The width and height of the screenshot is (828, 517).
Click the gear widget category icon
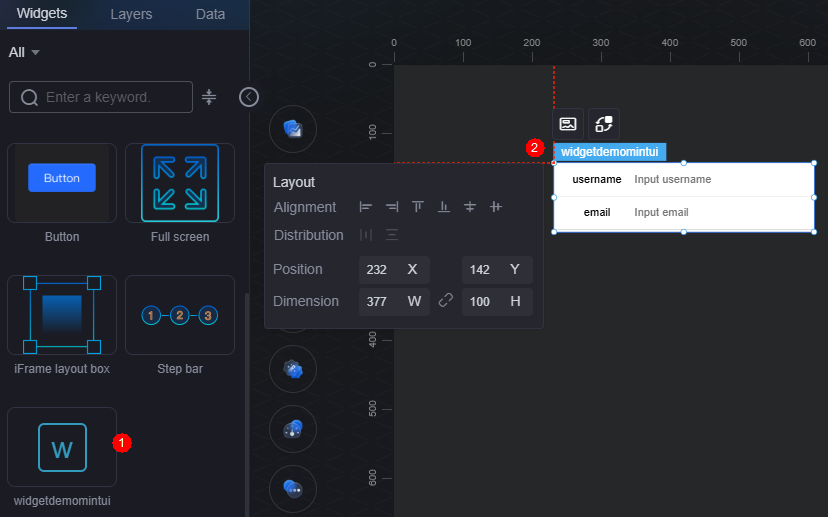(x=293, y=369)
